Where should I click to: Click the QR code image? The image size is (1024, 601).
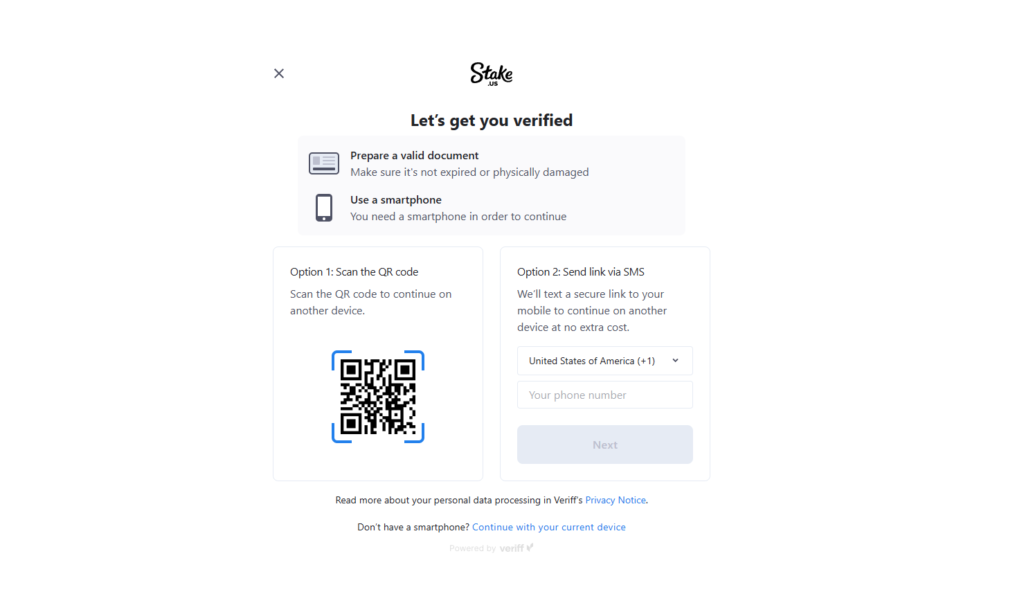coord(378,396)
